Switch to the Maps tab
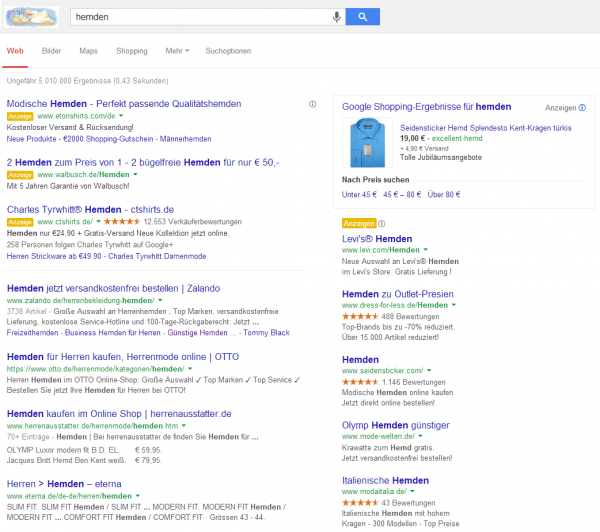Image resolution: width=600 pixels, height=532 pixels. (88, 51)
